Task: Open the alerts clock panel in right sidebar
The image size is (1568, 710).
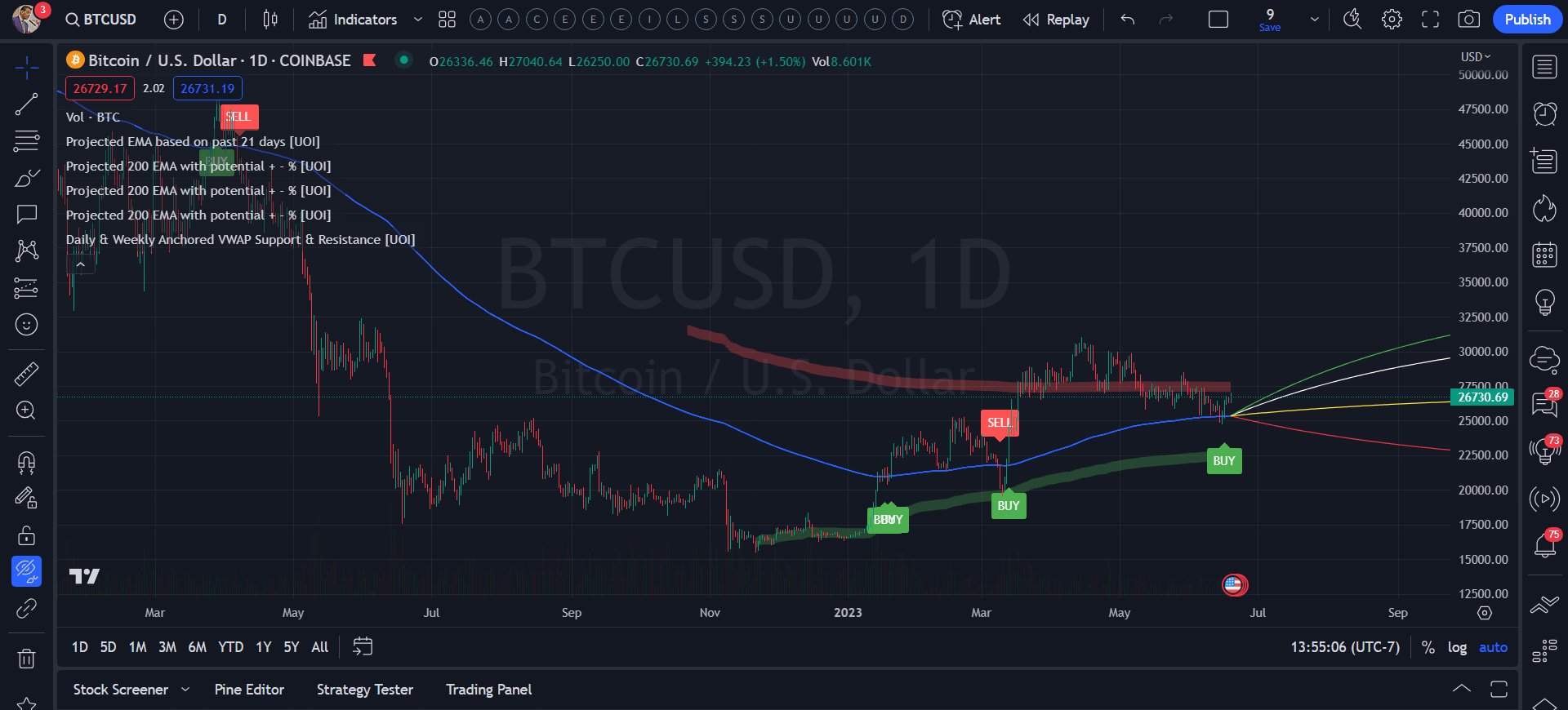Action: [x=1544, y=114]
